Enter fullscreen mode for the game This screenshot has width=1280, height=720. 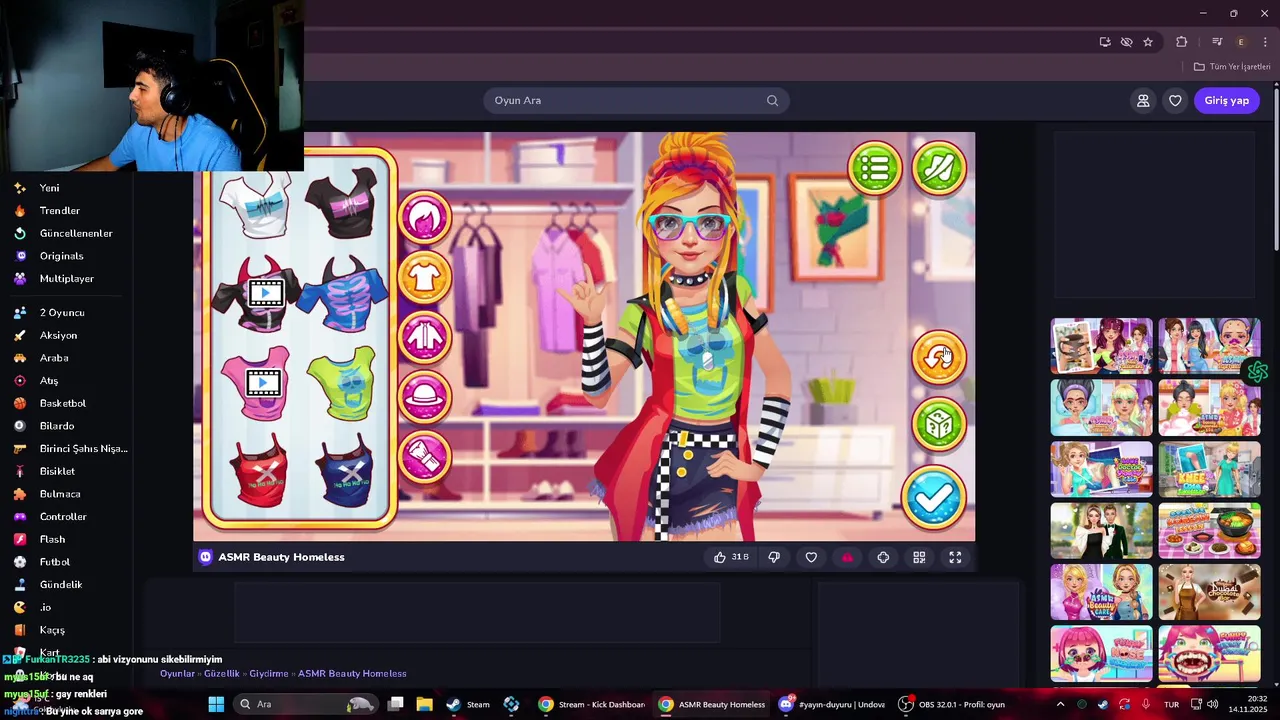955,557
